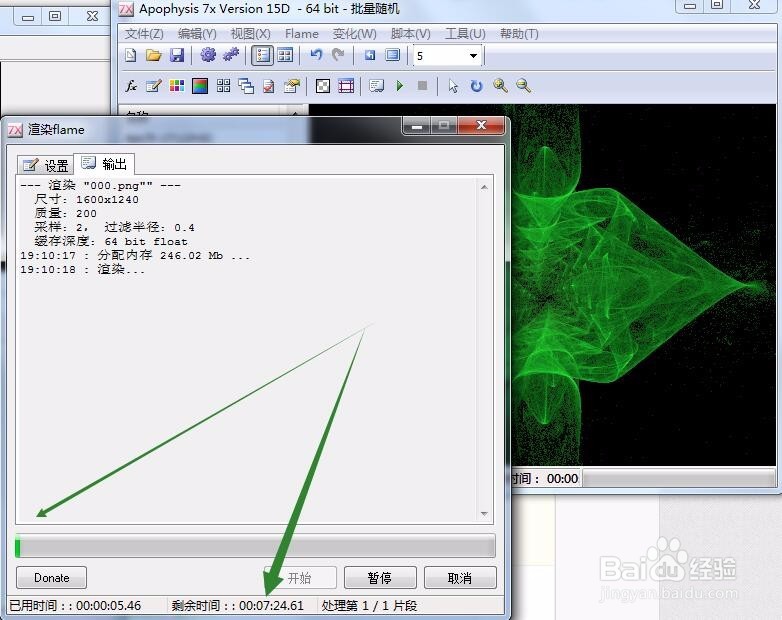Open the 帮助(T) menu
782x620 pixels.
pos(519,33)
